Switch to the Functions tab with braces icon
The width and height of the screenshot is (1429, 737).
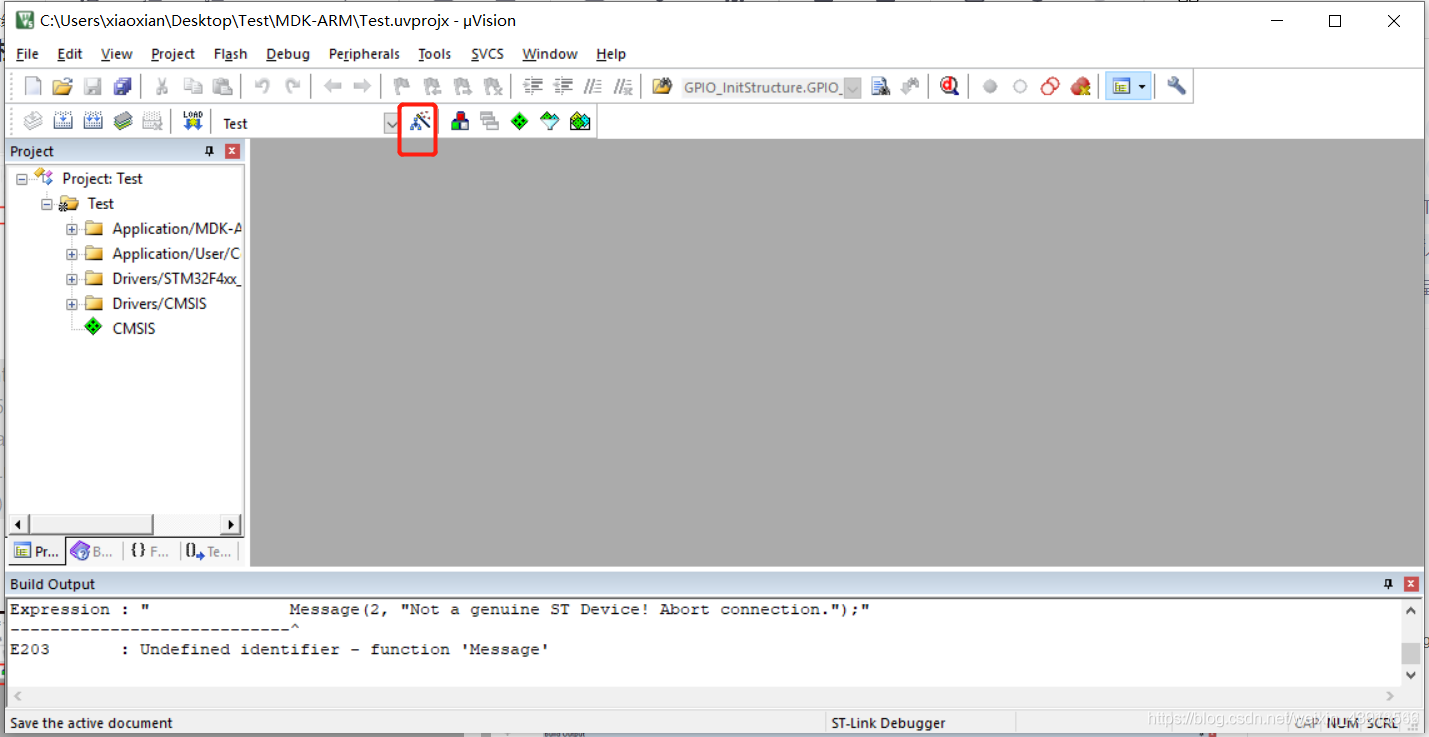pos(150,551)
